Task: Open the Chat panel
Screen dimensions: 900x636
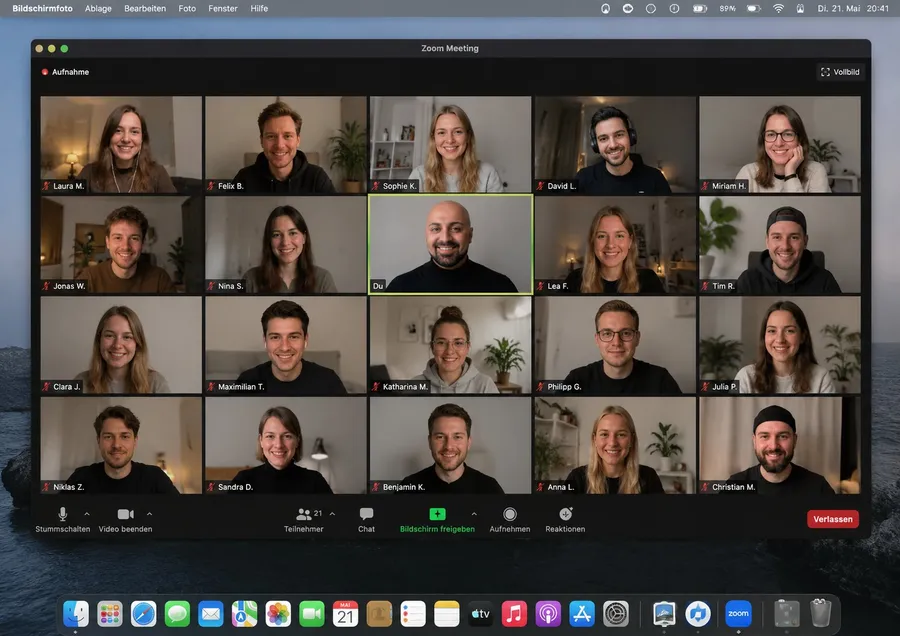Action: pyautogui.click(x=366, y=519)
